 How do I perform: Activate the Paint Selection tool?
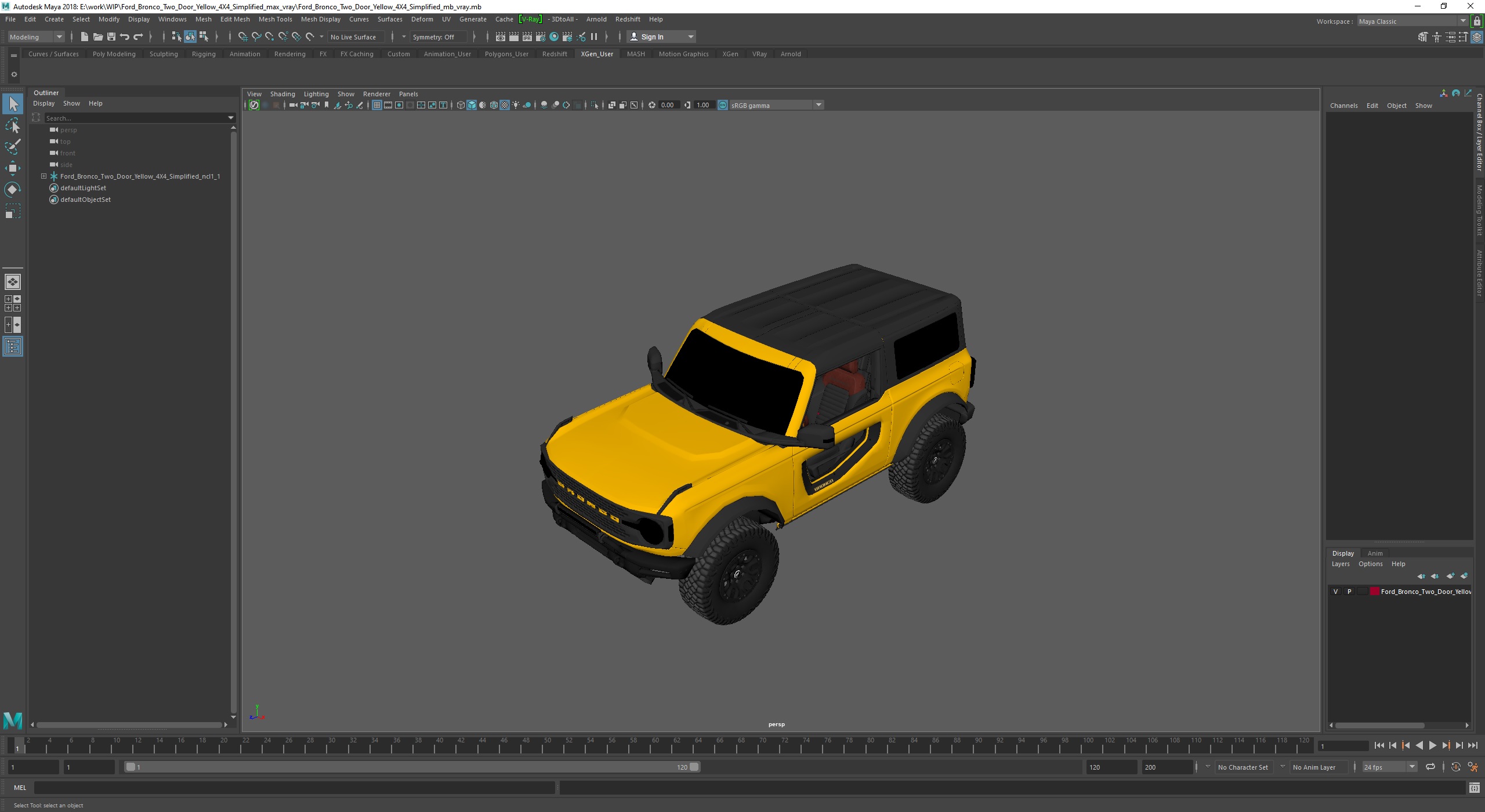13,147
